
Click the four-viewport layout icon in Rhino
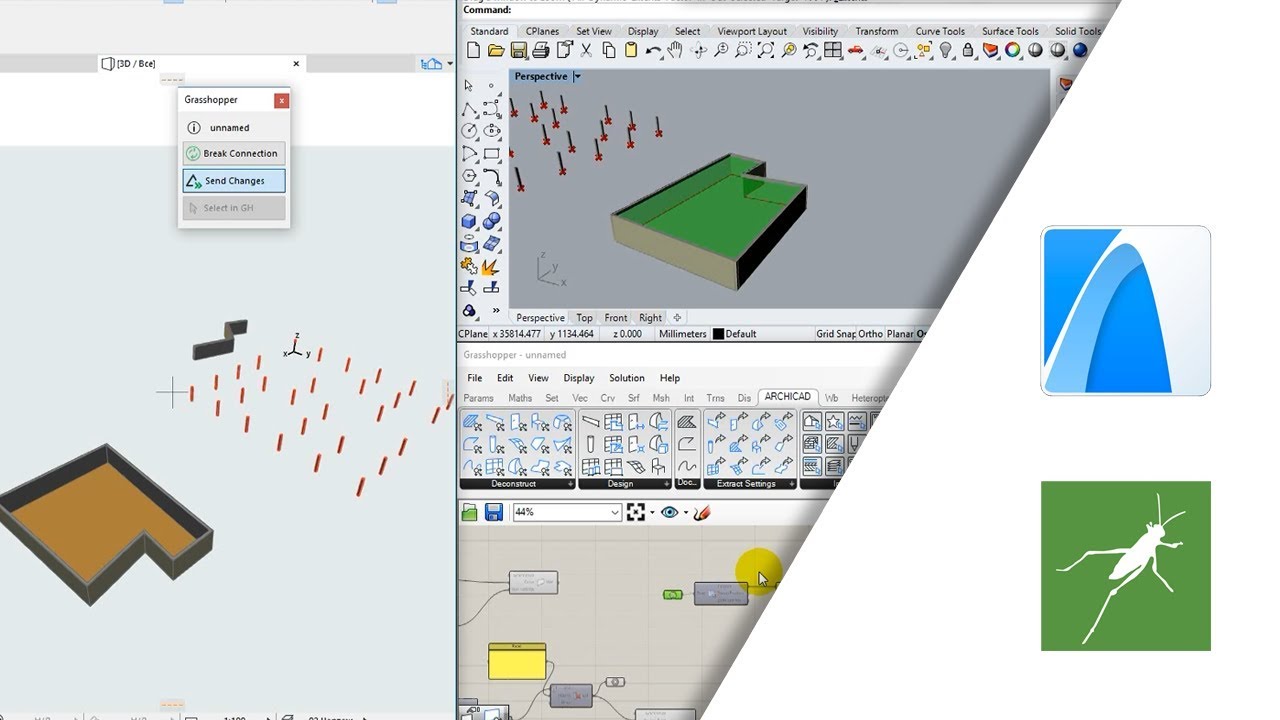coord(833,50)
